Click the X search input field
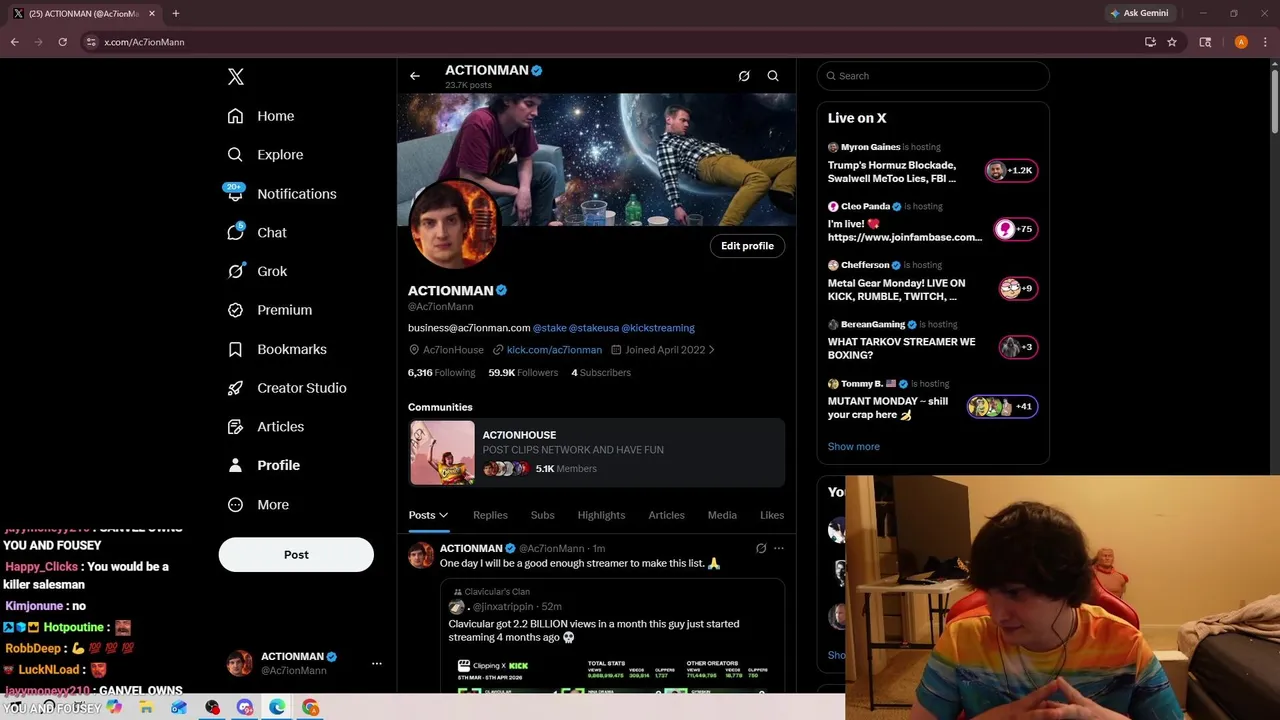 coord(933,76)
